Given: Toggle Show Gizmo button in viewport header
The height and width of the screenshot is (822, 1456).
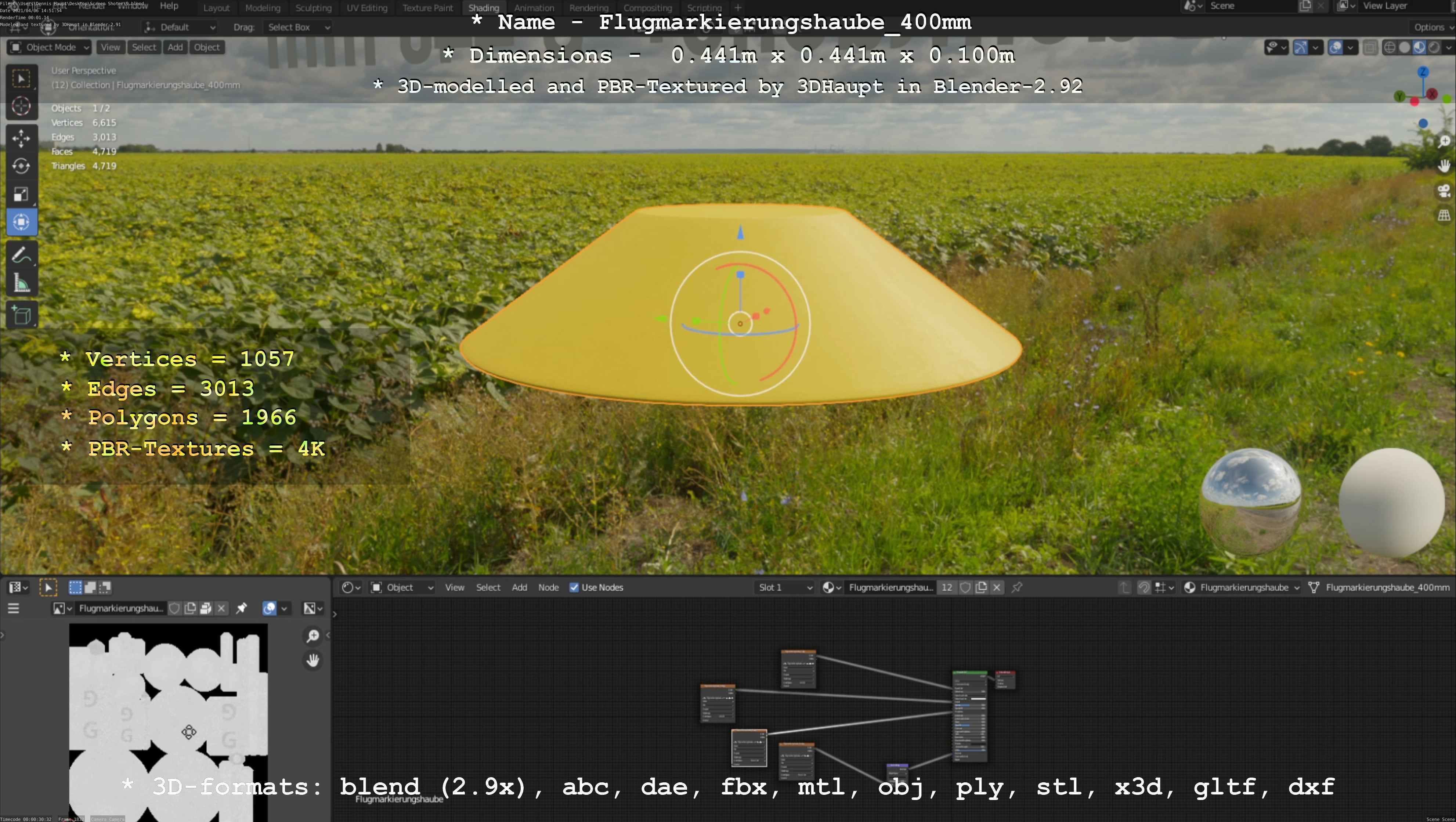Looking at the screenshot, I should click(x=1301, y=47).
